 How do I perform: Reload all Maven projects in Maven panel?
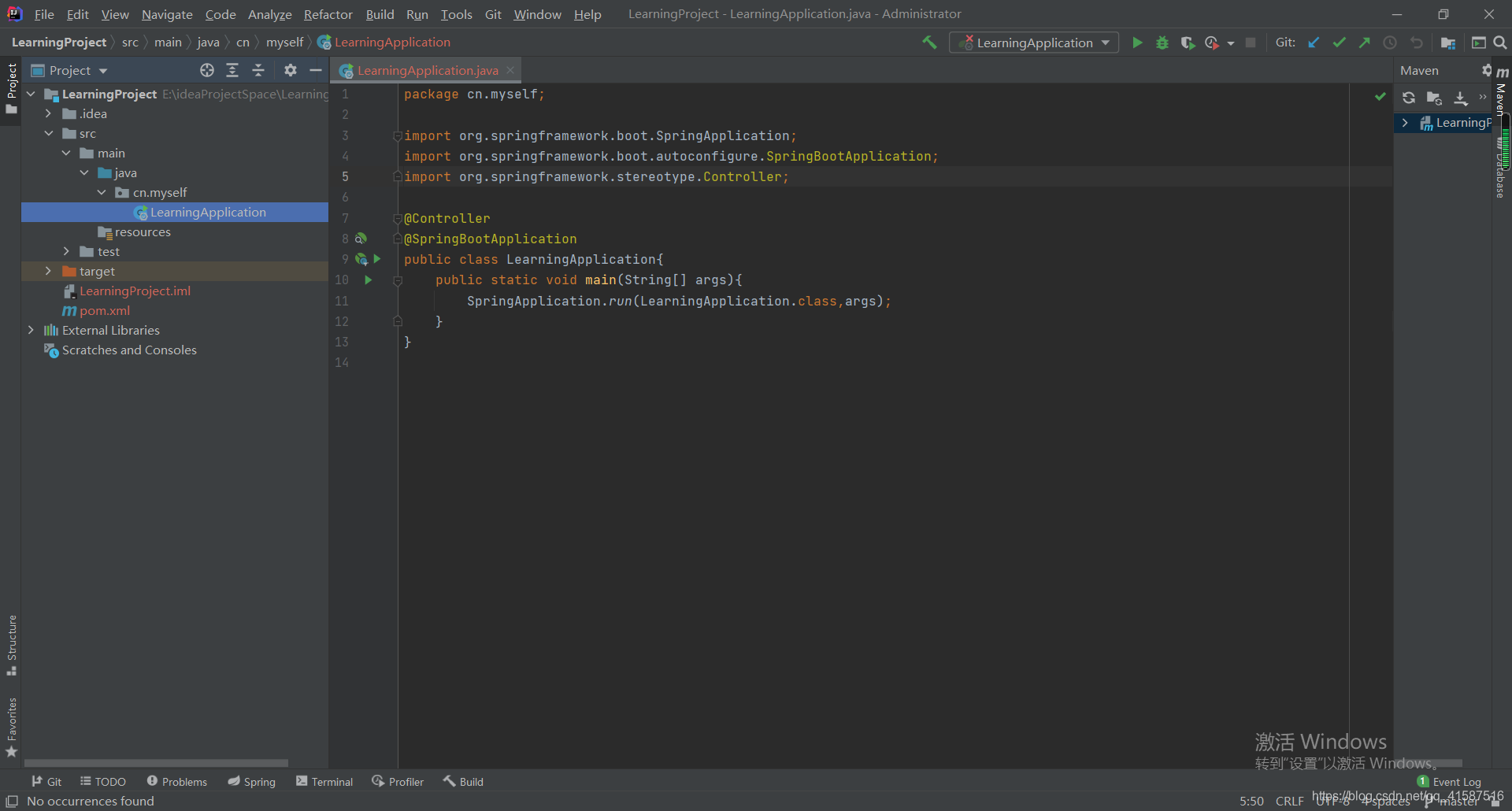coord(1409,97)
